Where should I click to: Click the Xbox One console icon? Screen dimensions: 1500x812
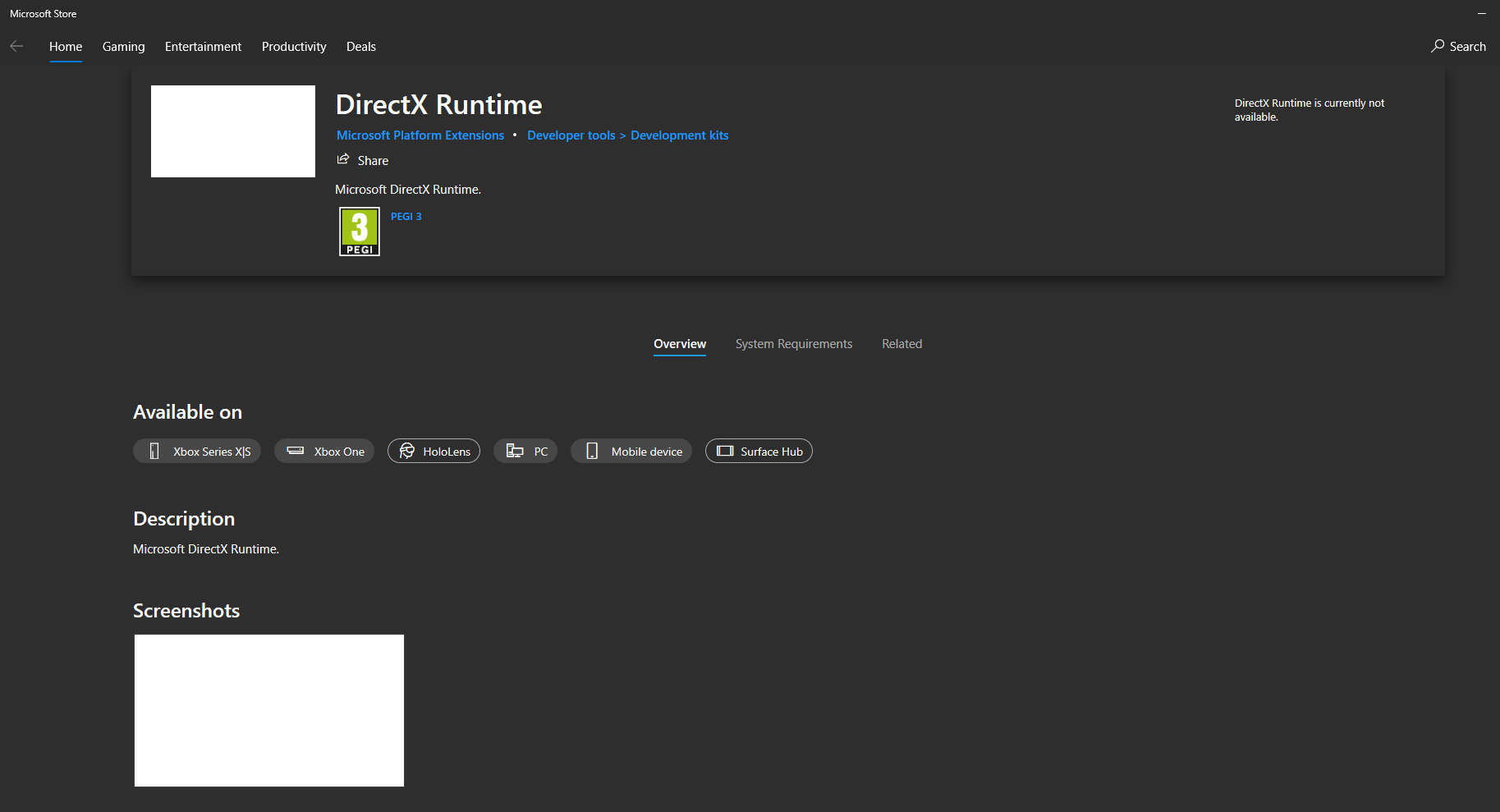(x=296, y=451)
